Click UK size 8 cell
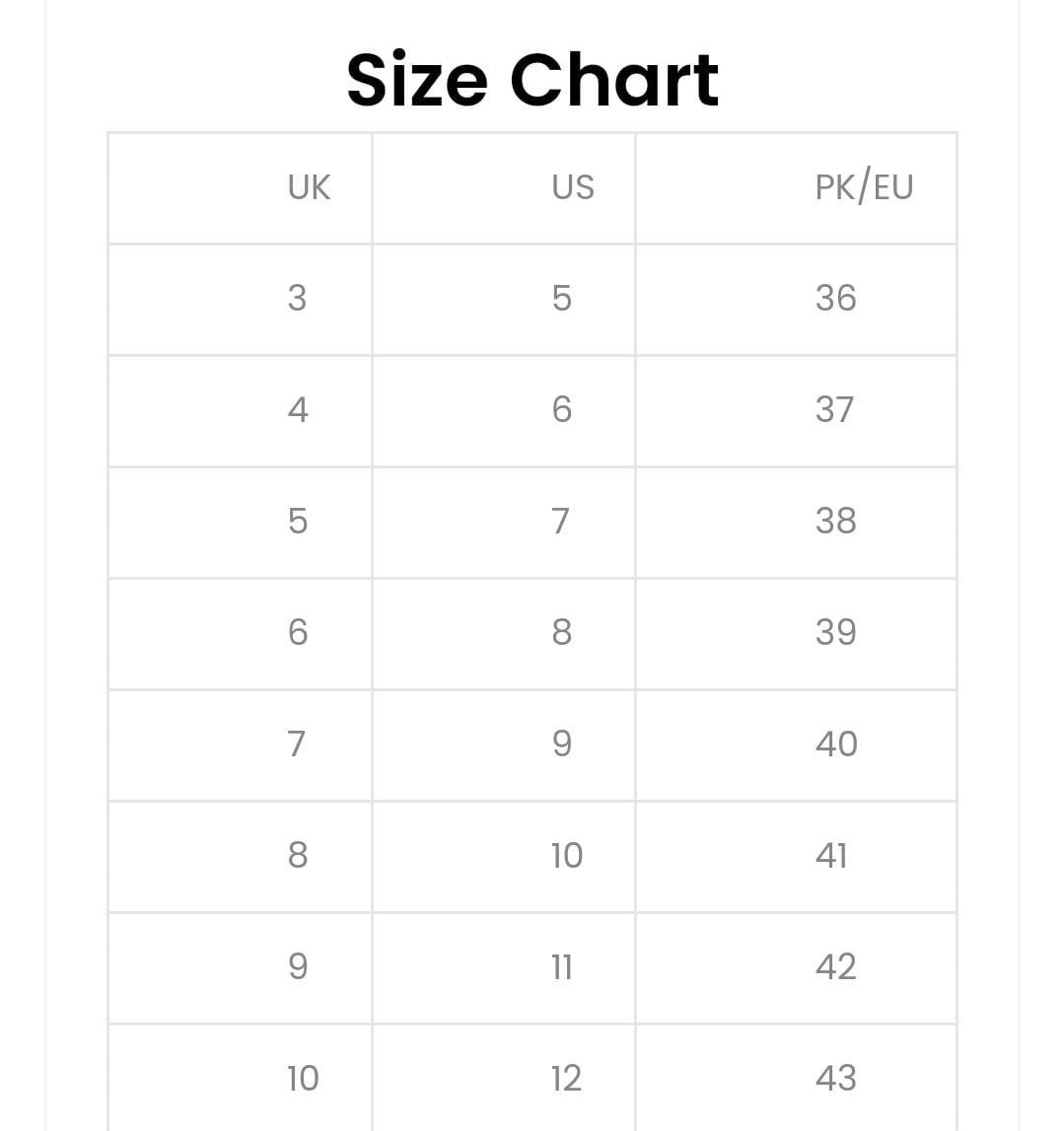The width and height of the screenshot is (1064, 1131). pyautogui.click(x=241, y=857)
